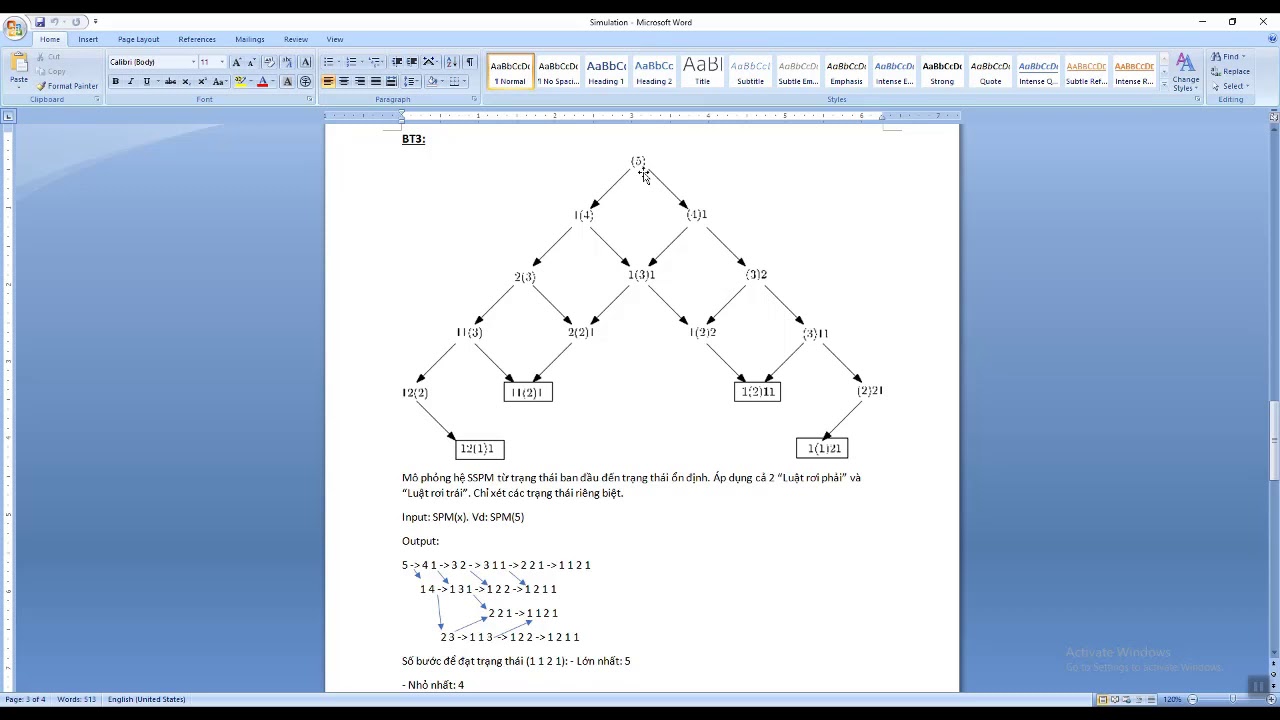Screen dimensions: 1280x720
Task: Show or hide paragraph marks
Action: coord(470,62)
